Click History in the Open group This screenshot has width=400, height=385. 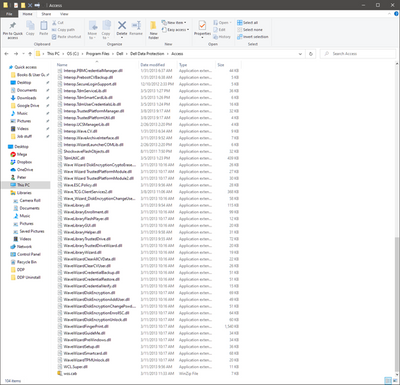coord(222,37)
